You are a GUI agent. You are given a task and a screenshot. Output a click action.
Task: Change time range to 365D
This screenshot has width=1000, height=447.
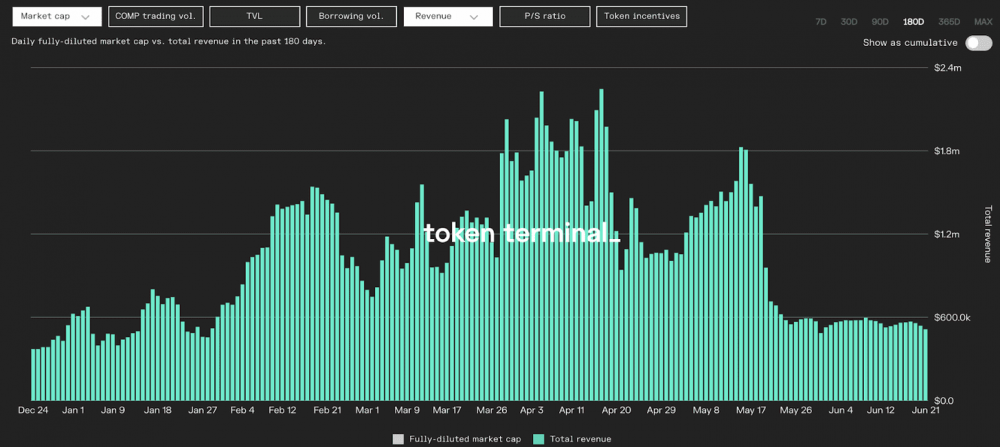[947, 21]
